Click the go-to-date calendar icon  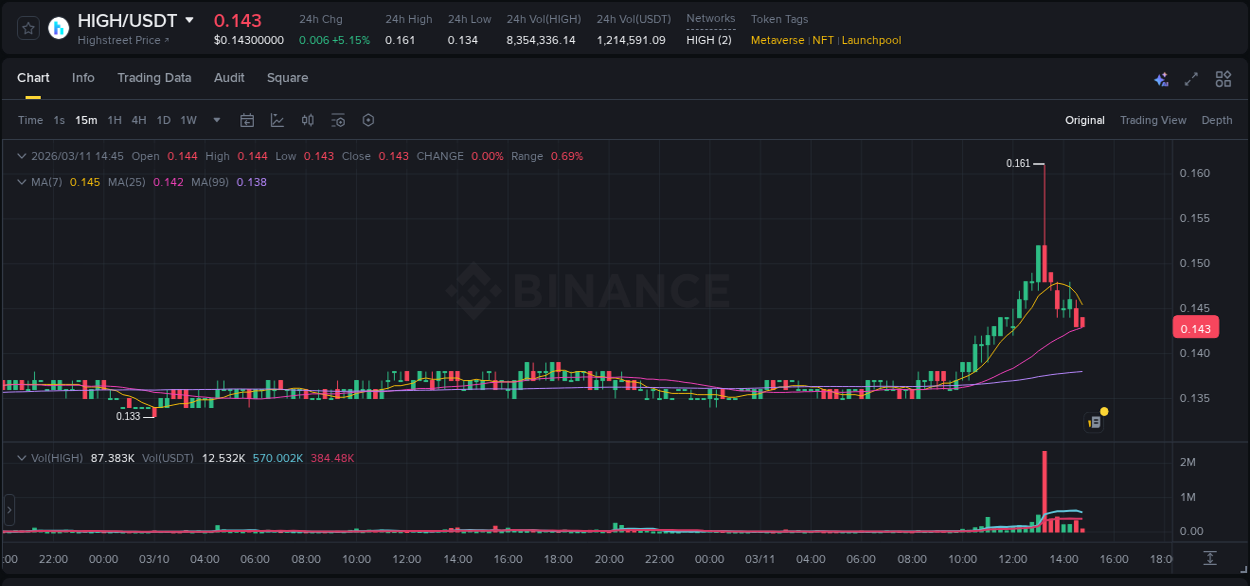pos(247,120)
